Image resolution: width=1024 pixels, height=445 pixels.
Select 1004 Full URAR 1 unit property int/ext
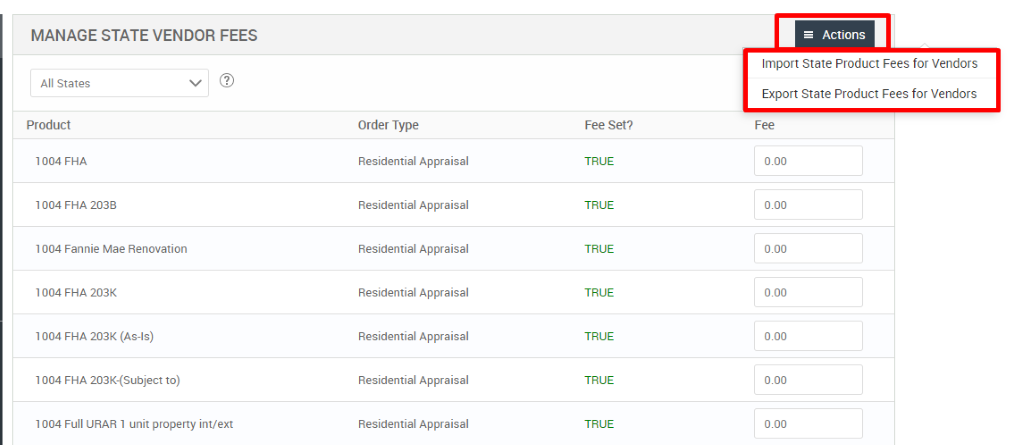pos(134,424)
